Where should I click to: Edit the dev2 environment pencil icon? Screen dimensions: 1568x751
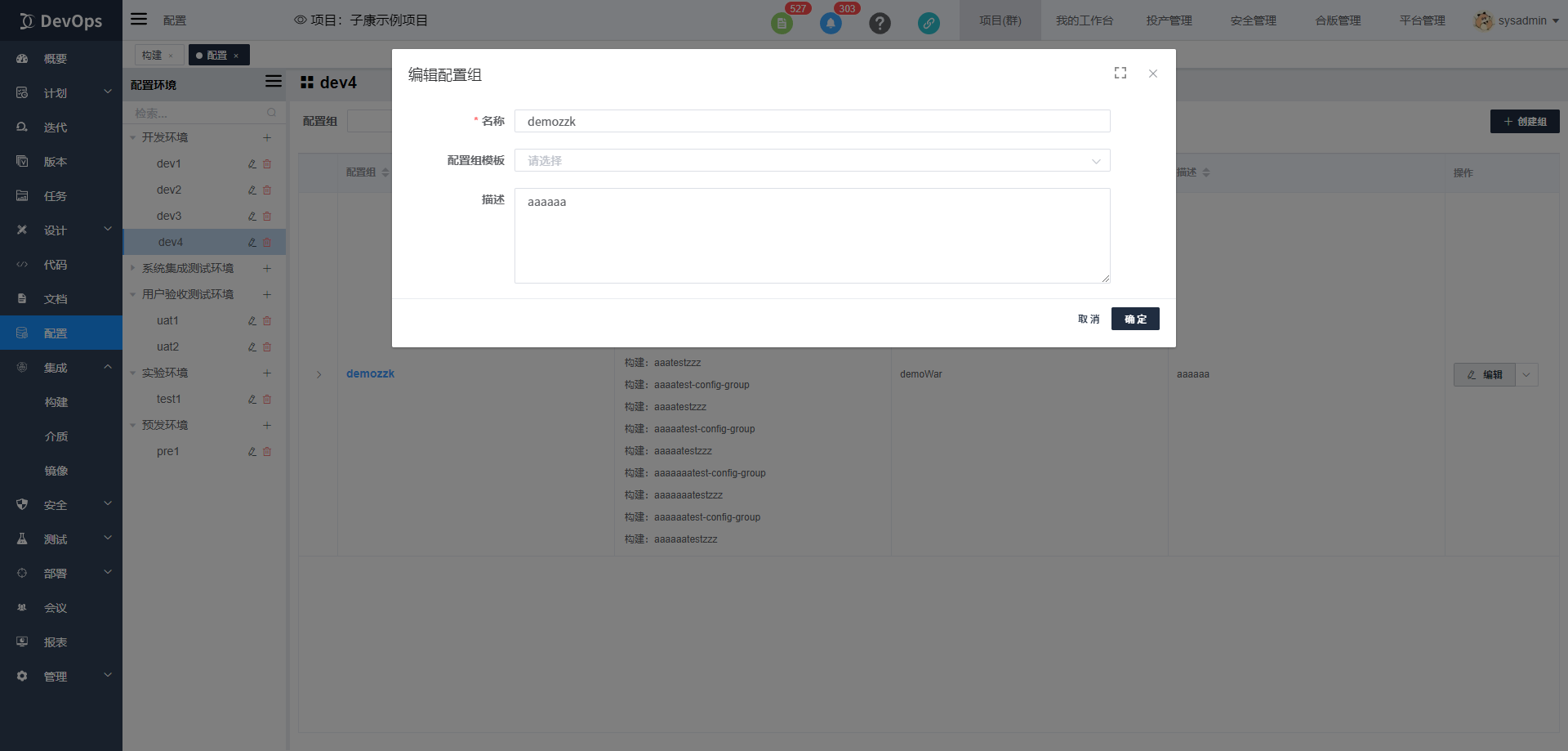pos(252,190)
